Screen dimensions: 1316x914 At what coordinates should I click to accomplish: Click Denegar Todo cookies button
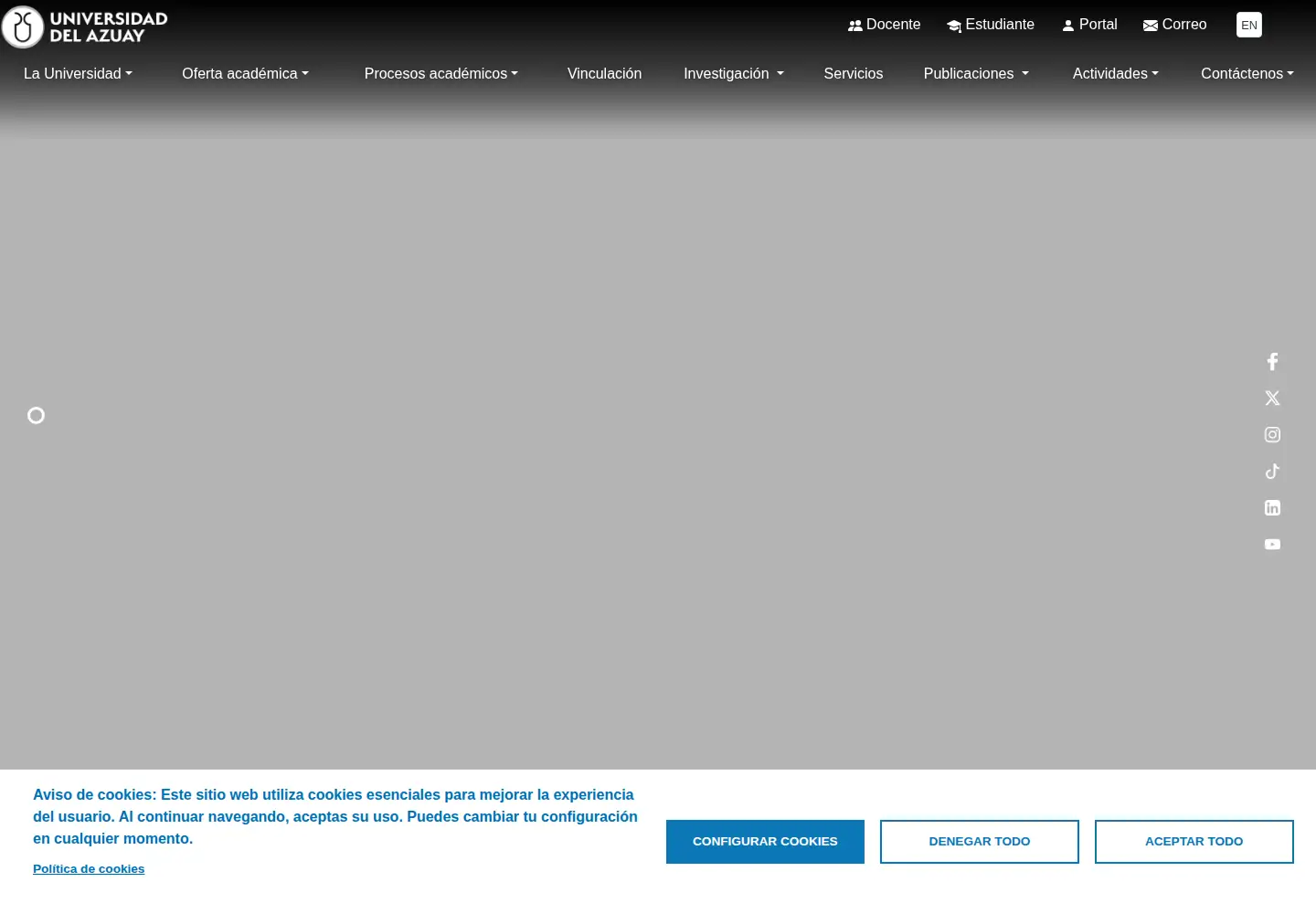pos(980,842)
